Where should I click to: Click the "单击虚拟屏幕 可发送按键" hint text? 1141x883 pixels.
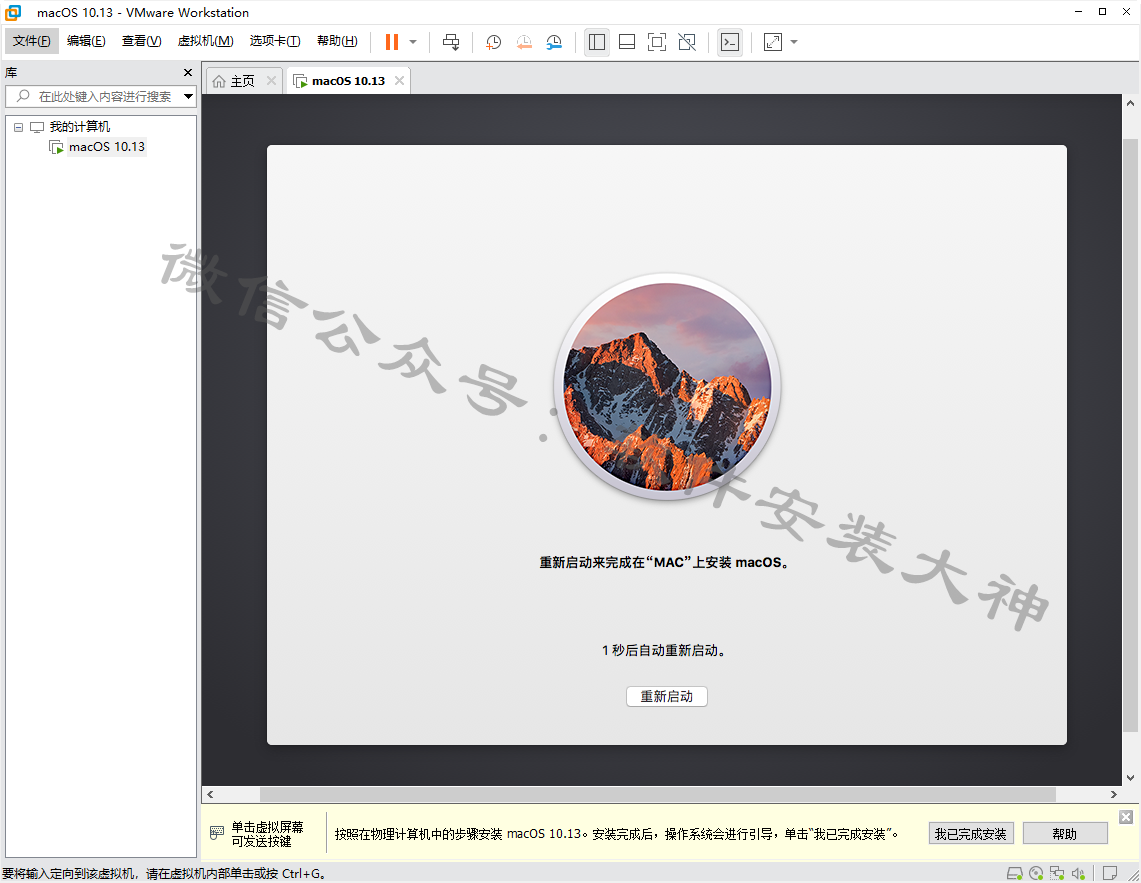(x=267, y=834)
